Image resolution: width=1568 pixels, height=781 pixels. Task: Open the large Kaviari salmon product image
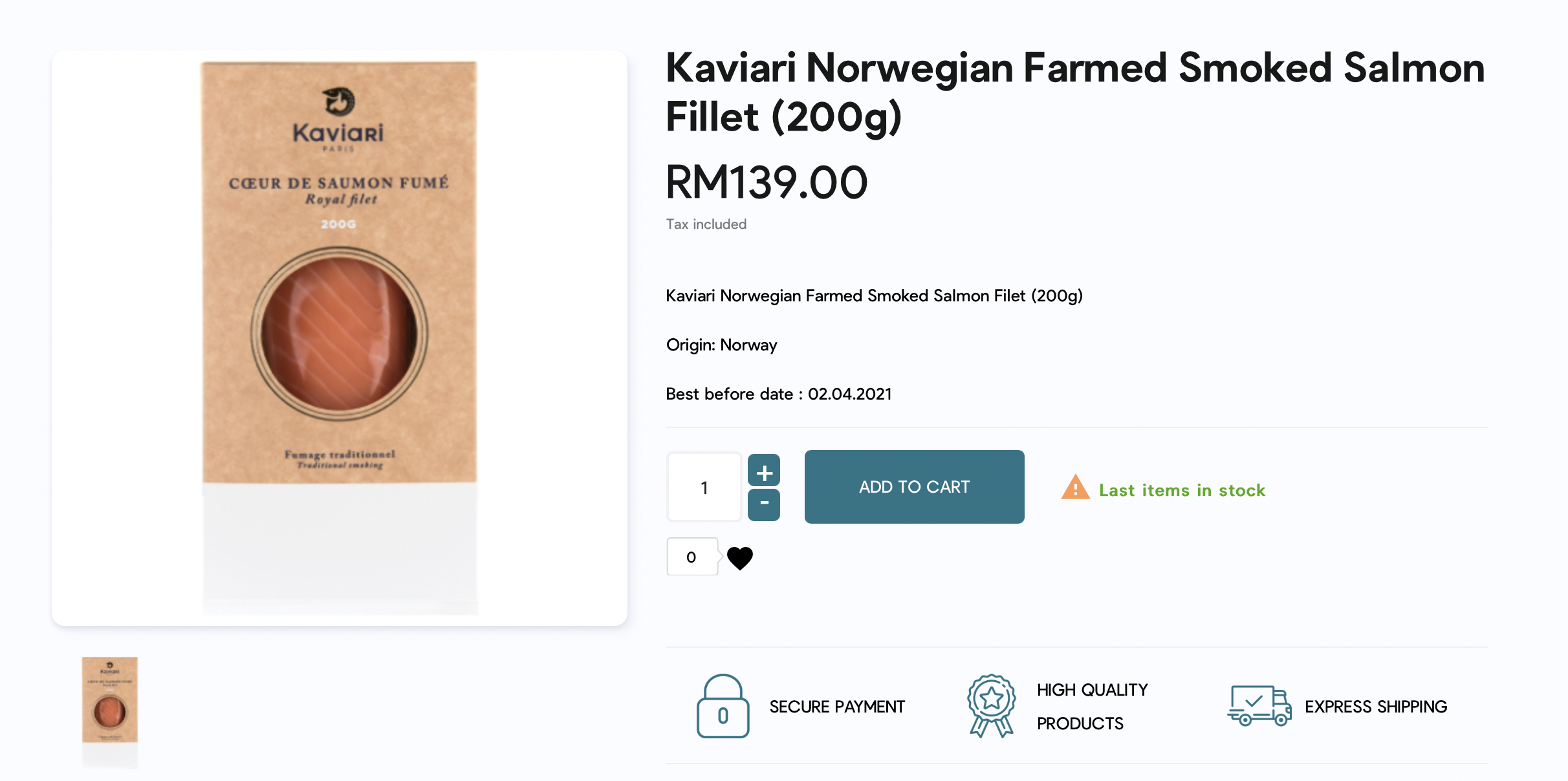(340, 337)
